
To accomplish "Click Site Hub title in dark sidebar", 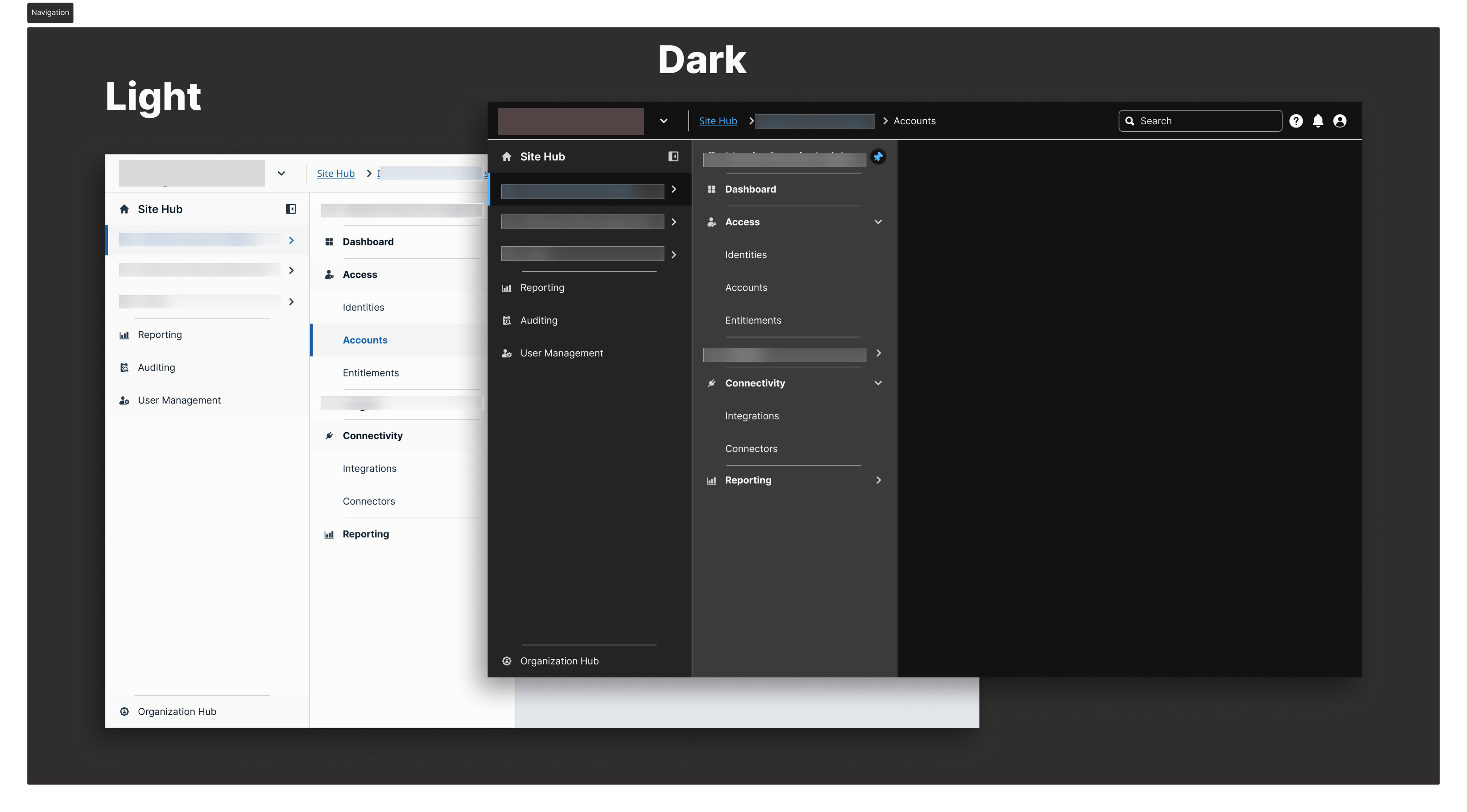I will pos(542,157).
